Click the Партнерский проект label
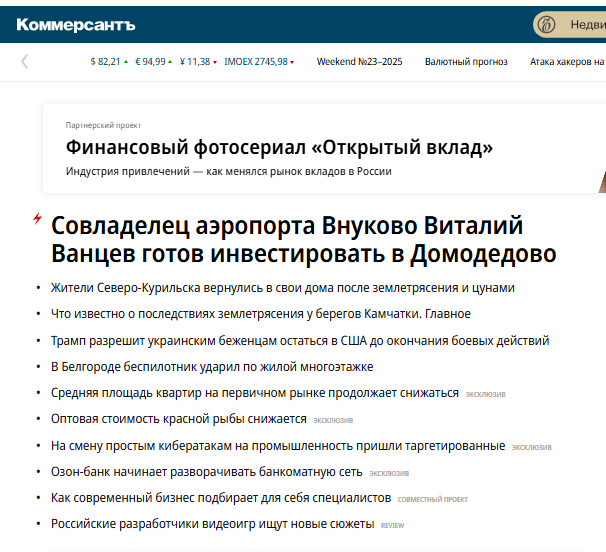 click(x=103, y=125)
